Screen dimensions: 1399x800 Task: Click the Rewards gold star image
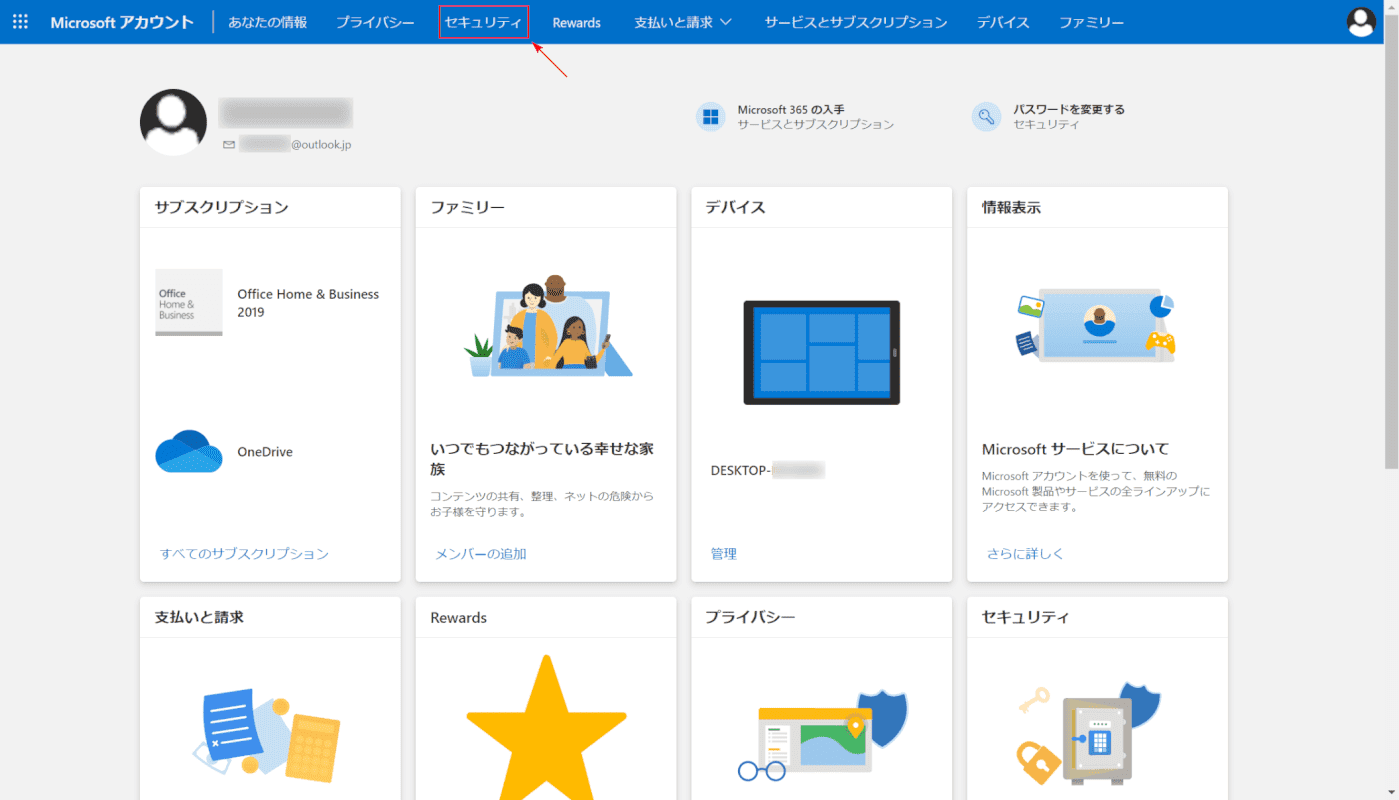click(x=546, y=728)
